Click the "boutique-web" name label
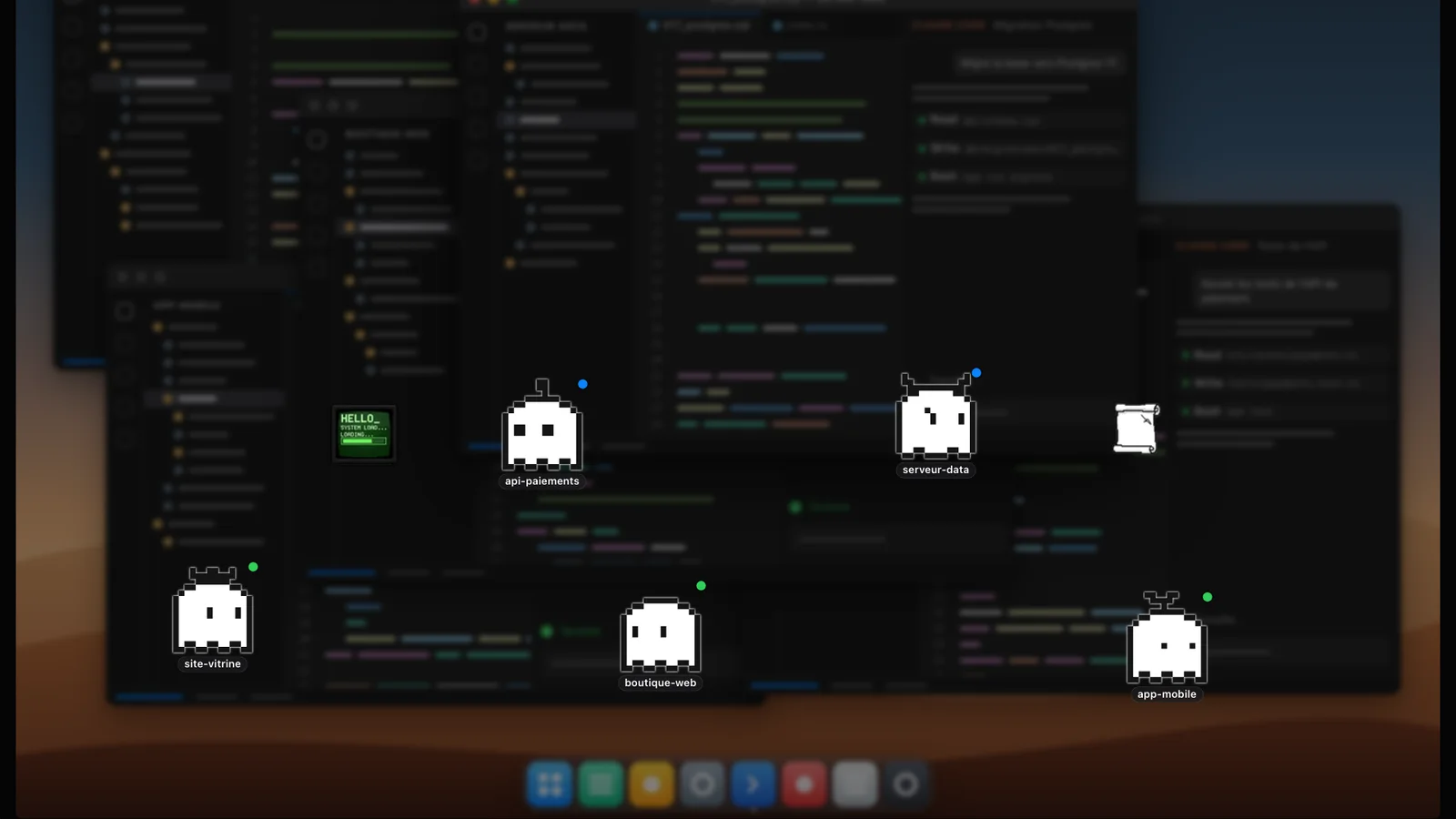This screenshot has width=1456, height=819. (x=661, y=683)
